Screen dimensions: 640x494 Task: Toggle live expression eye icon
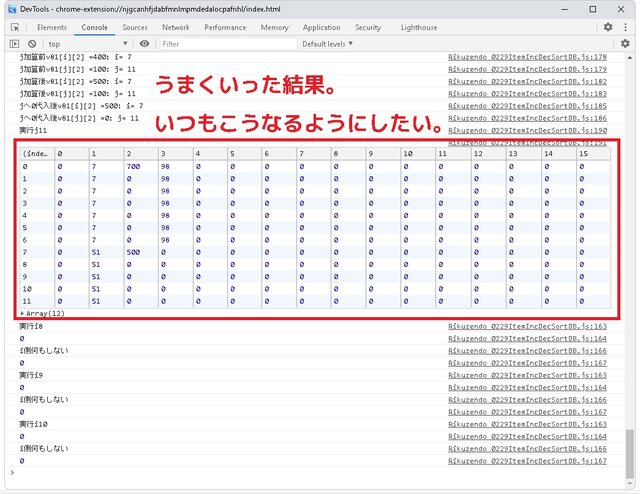coord(144,44)
